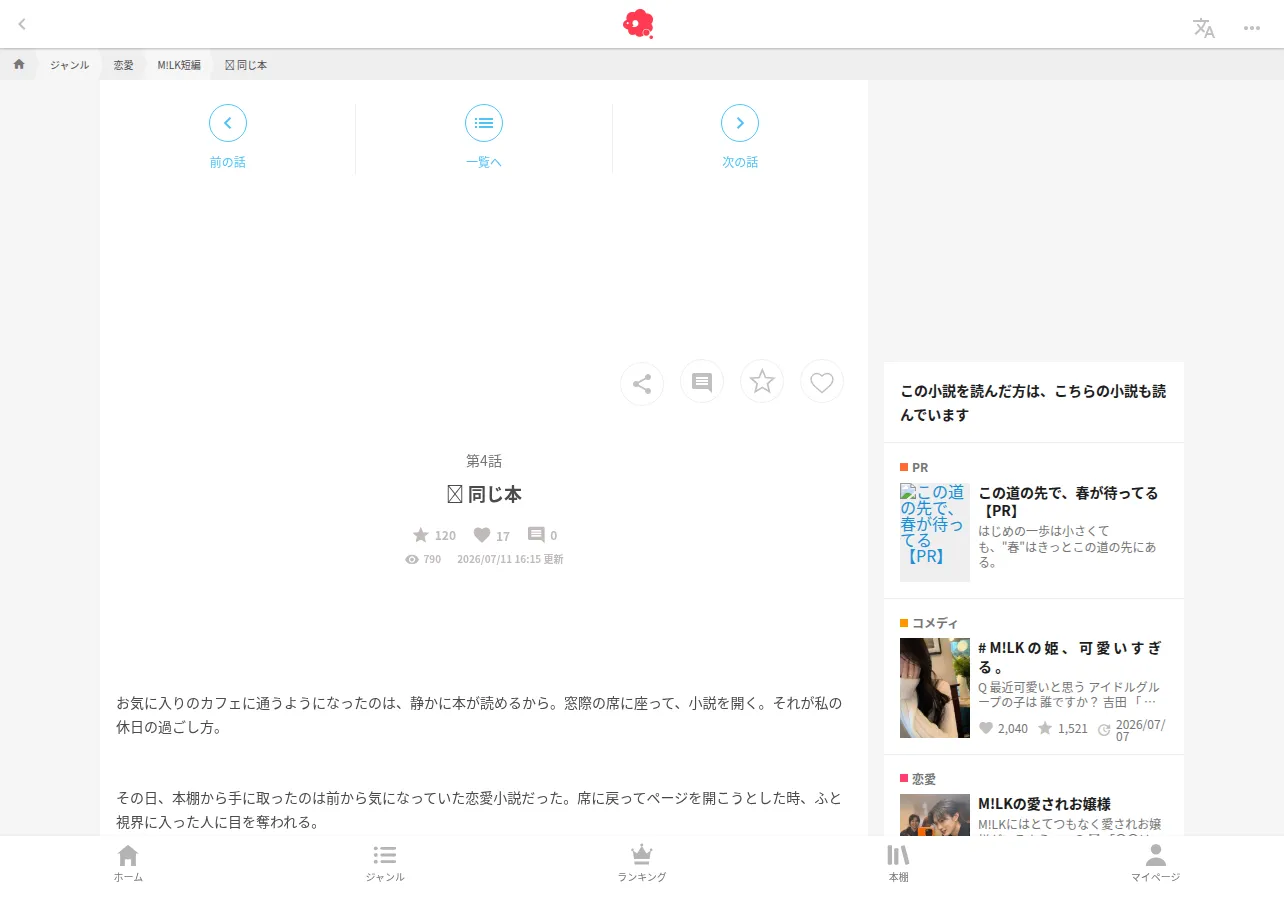Viewport: 1284px width, 900px height.
Task: Toggle heart like button
Action: point(822,381)
